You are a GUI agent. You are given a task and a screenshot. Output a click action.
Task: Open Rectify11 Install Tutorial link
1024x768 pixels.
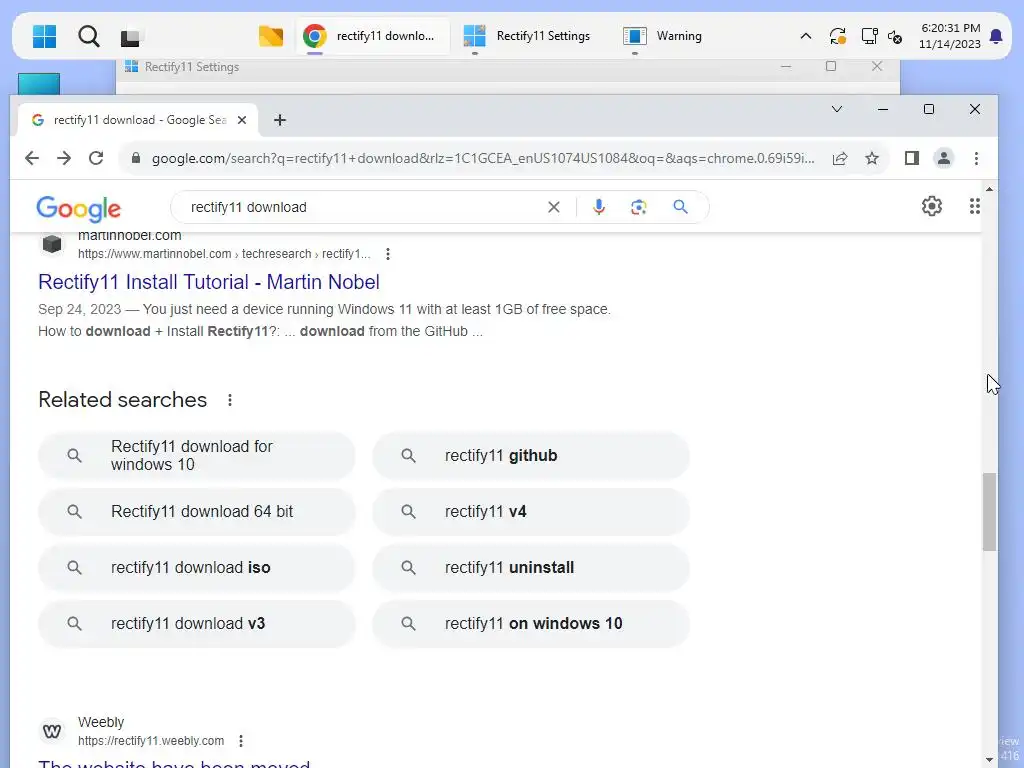209,282
